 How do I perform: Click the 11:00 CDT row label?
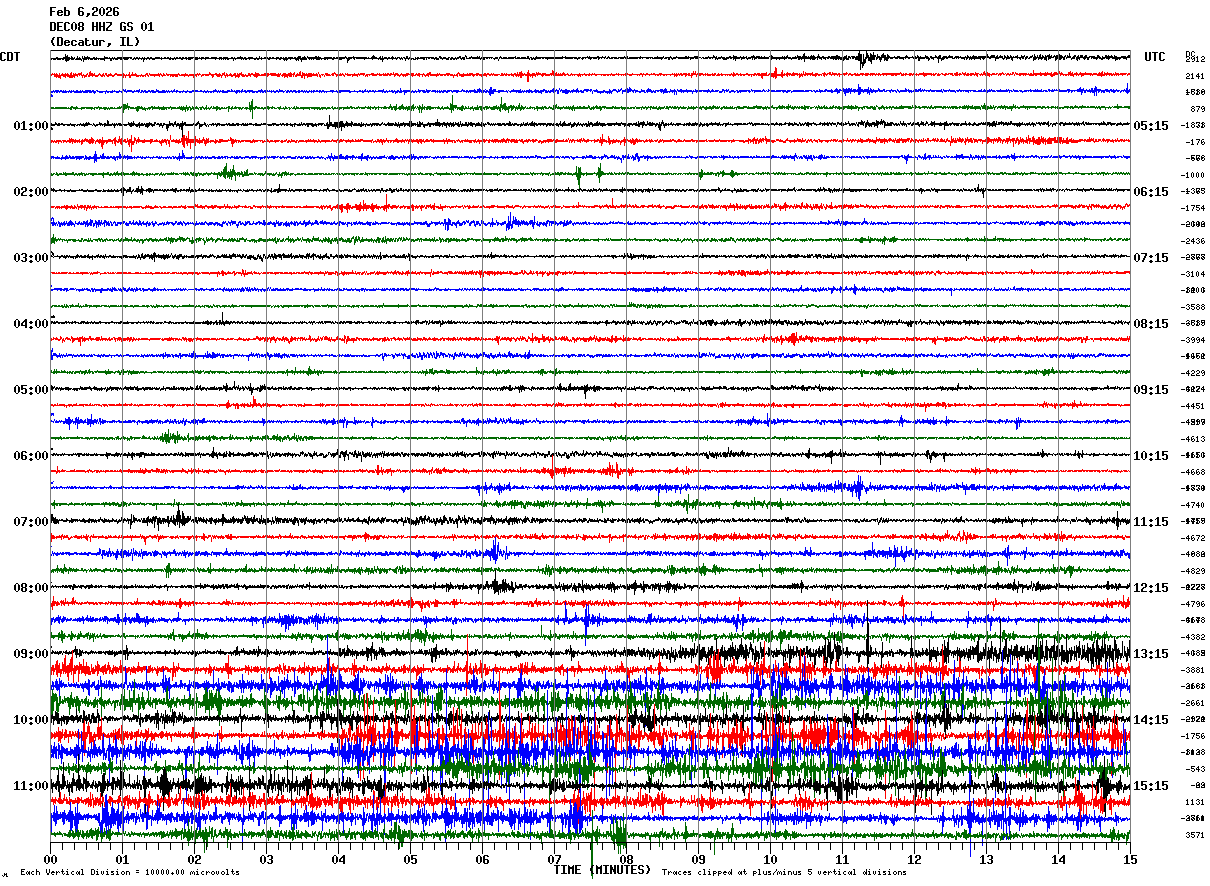31,786
